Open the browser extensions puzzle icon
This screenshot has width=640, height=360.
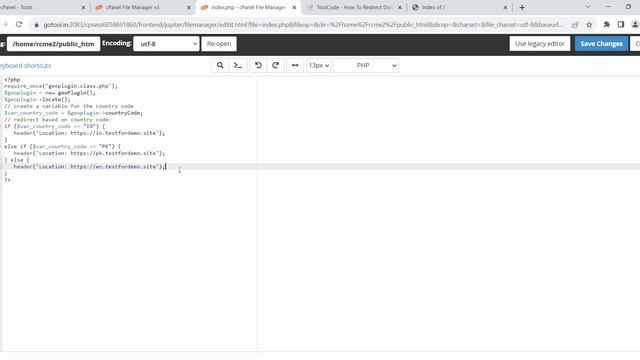tap(607, 24)
